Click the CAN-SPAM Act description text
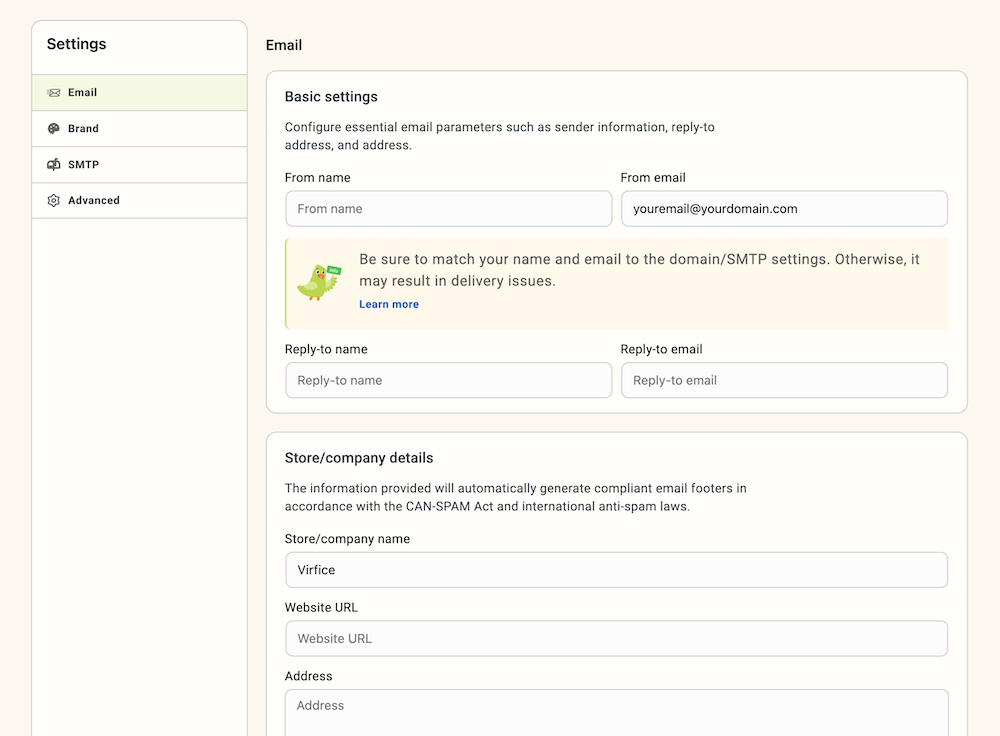Viewport: 1000px width, 736px height. 515,497
